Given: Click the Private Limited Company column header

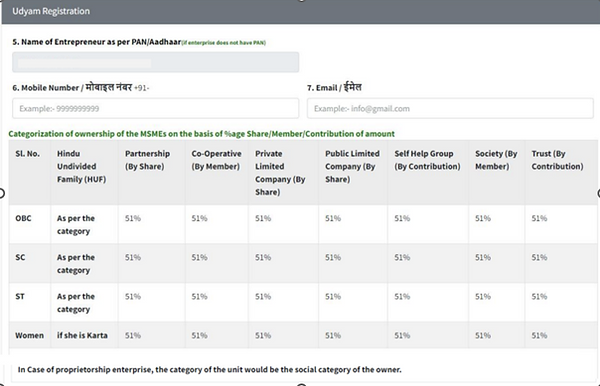Looking at the screenshot, I should 280,173.
